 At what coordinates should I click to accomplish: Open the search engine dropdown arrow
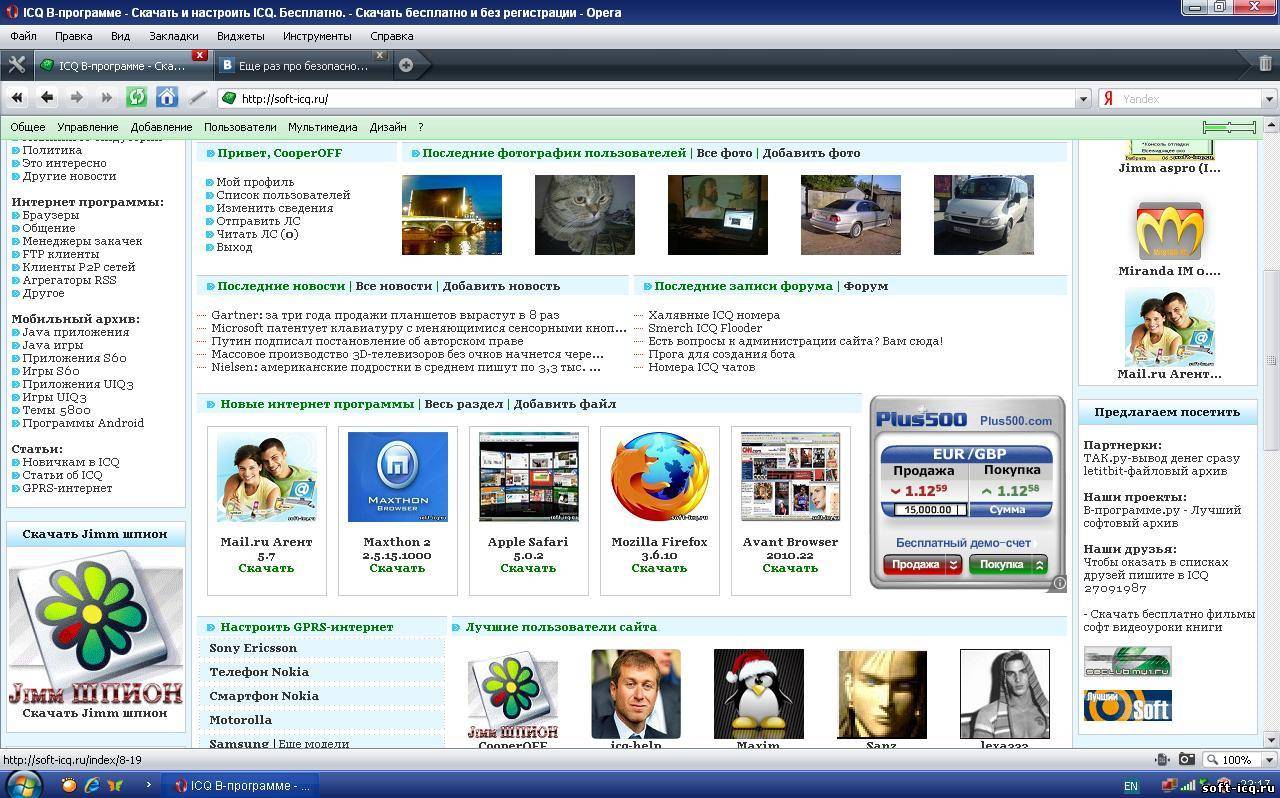click(1268, 99)
